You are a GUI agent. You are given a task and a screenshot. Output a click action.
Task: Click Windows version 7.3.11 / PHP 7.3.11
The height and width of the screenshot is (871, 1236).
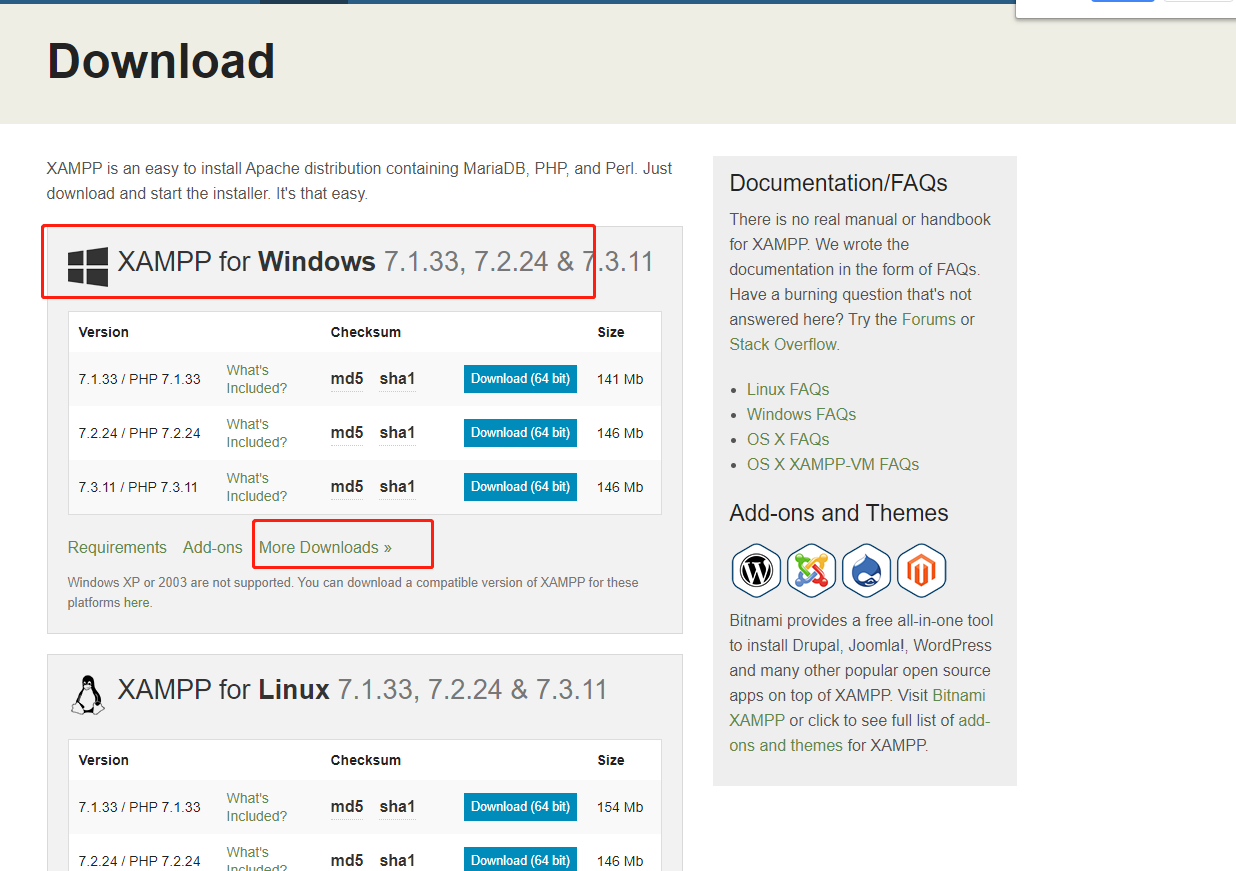(138, 487)
